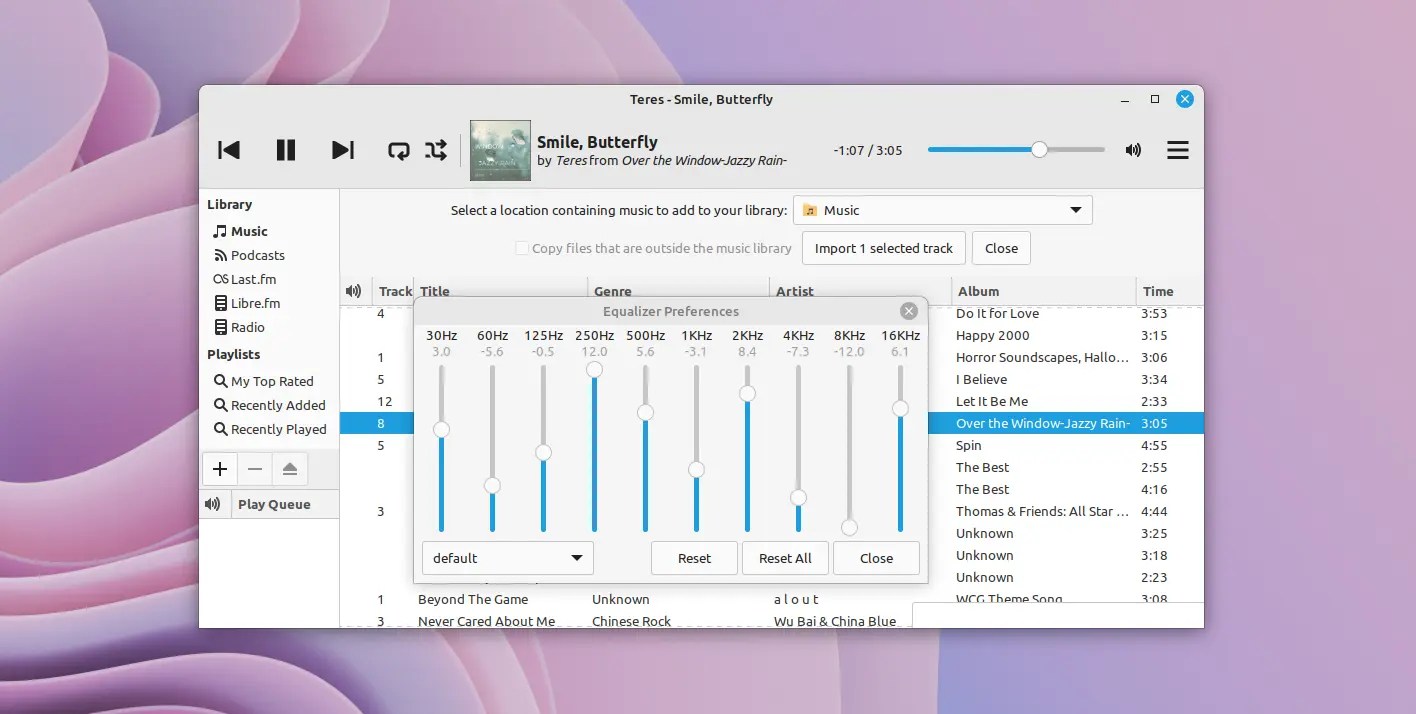Mute audio using the volume icon
Image resolution: width=1416 pixels, height=714 pixels.
tap(1132, 150)
